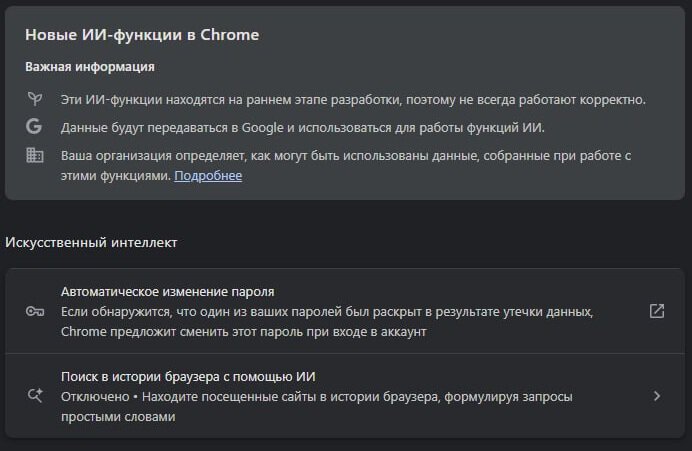
Task: Click the "Новые ИИ-функции в Chrome" heading
Action: (x=142, y=35)
